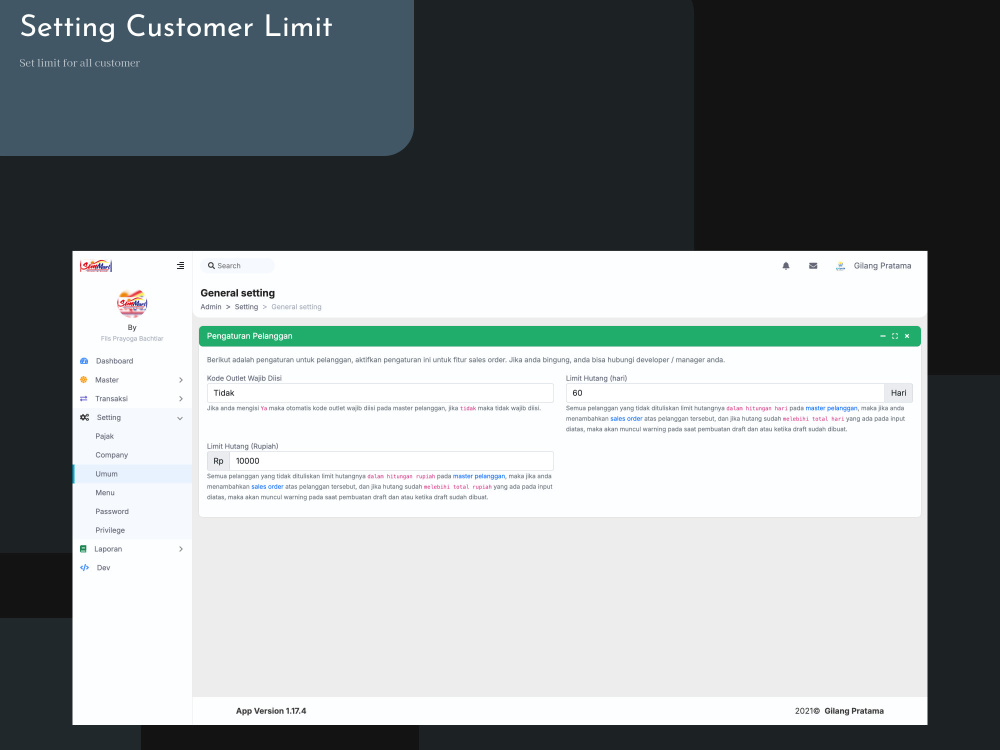Click the circular company avatar in sidebar
This screenshot has width=1000, height=750.
(132, 304)
